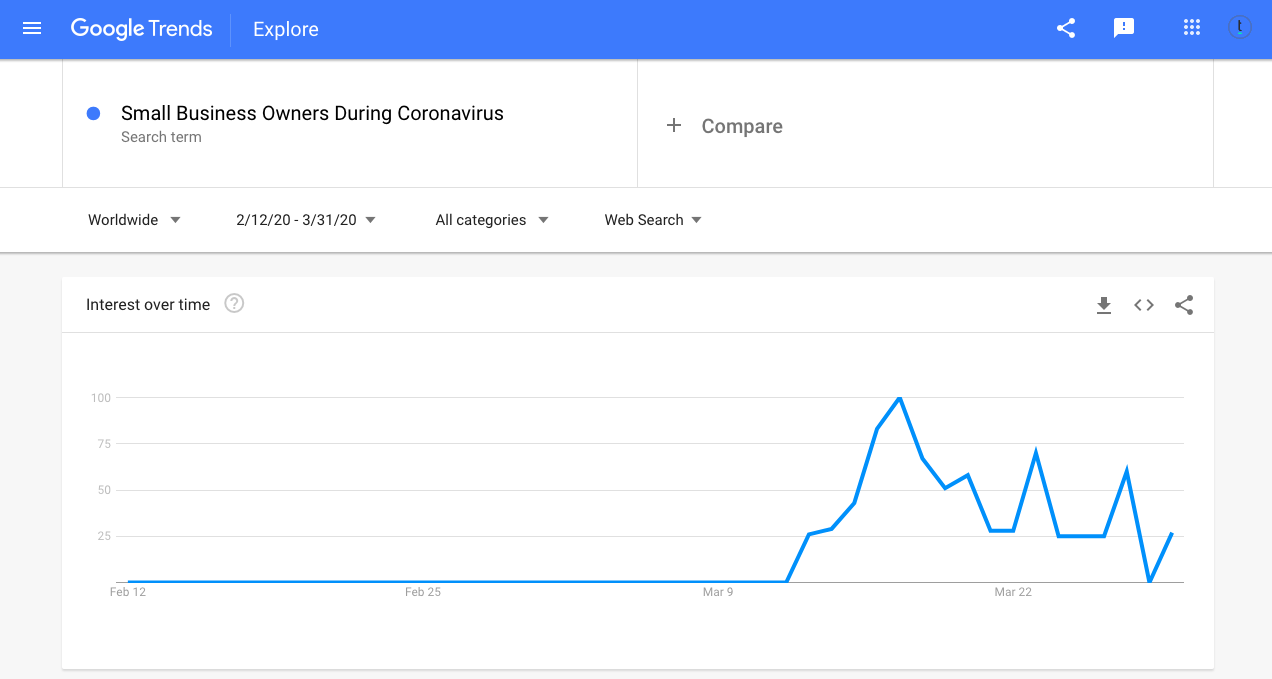Open the navigation hamburger menu
Viewport: 1272px width, 679px height.
tap(31, 28)
